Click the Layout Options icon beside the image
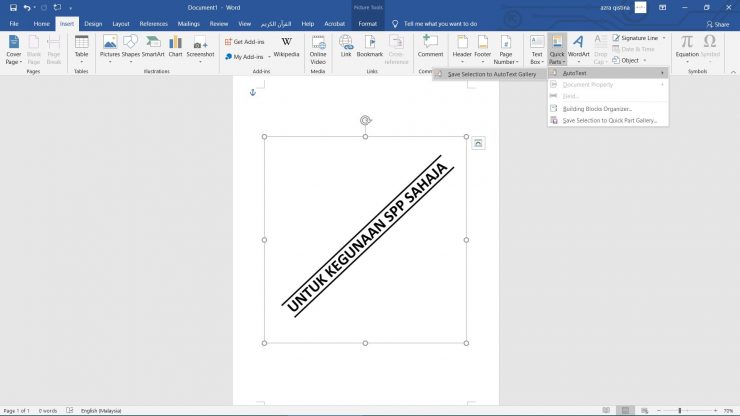The height and width of the screenshot is (416, 740). [478, 143]
